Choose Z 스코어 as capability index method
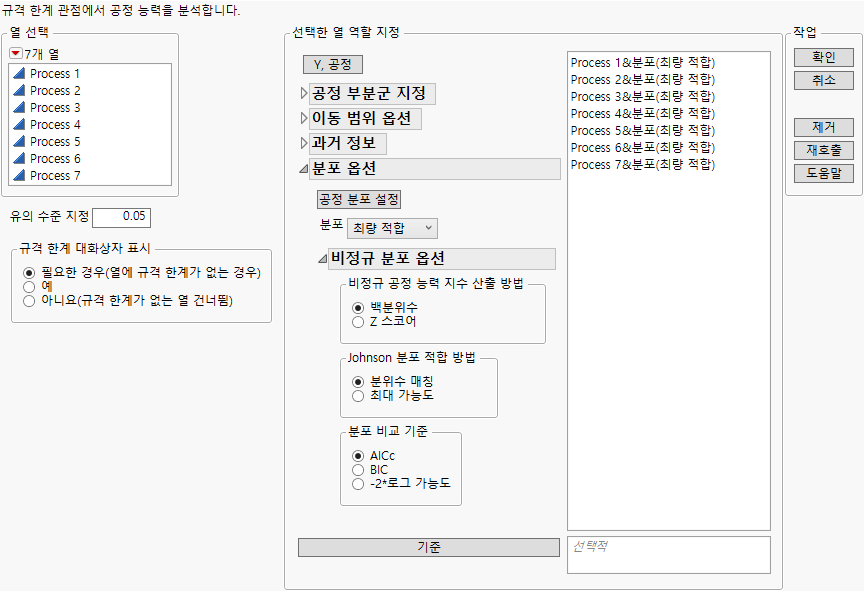 (x=357, y=321)
